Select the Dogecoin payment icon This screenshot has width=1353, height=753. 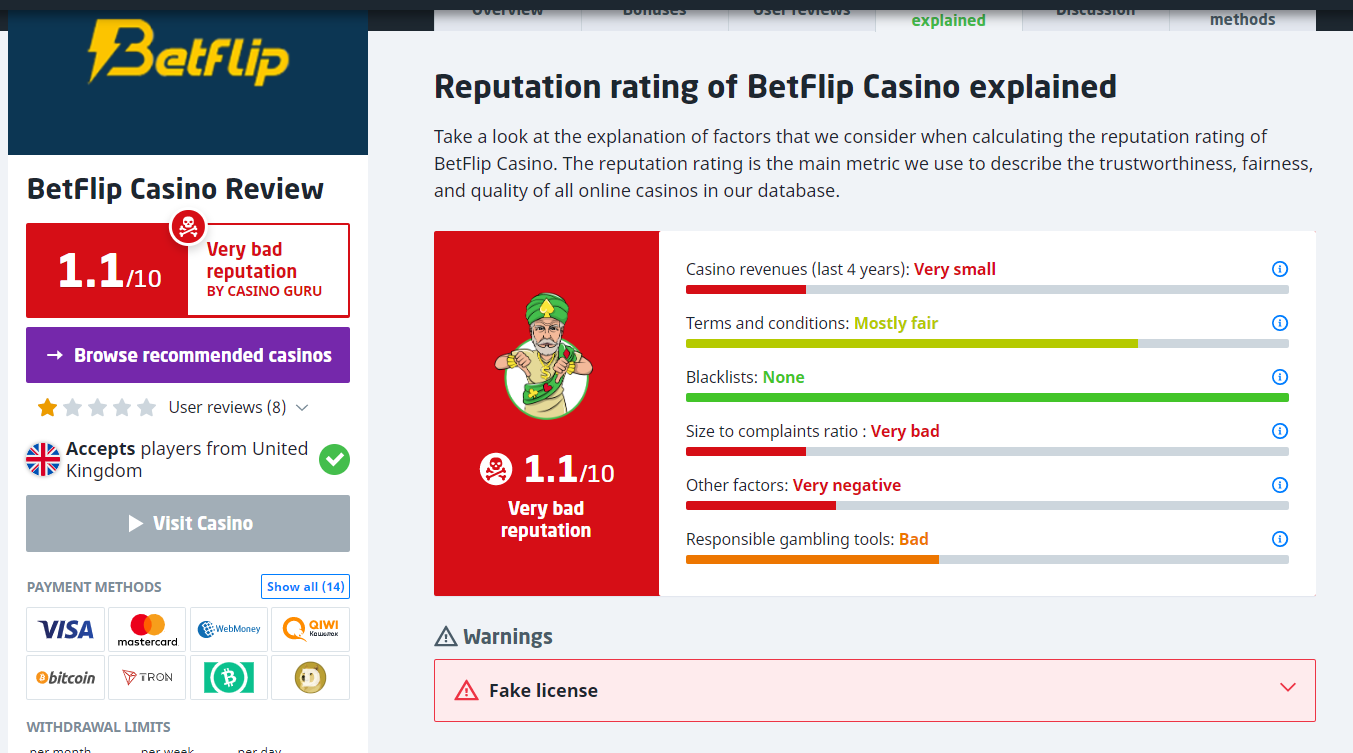pyautogui.click(x=310, y=677)
